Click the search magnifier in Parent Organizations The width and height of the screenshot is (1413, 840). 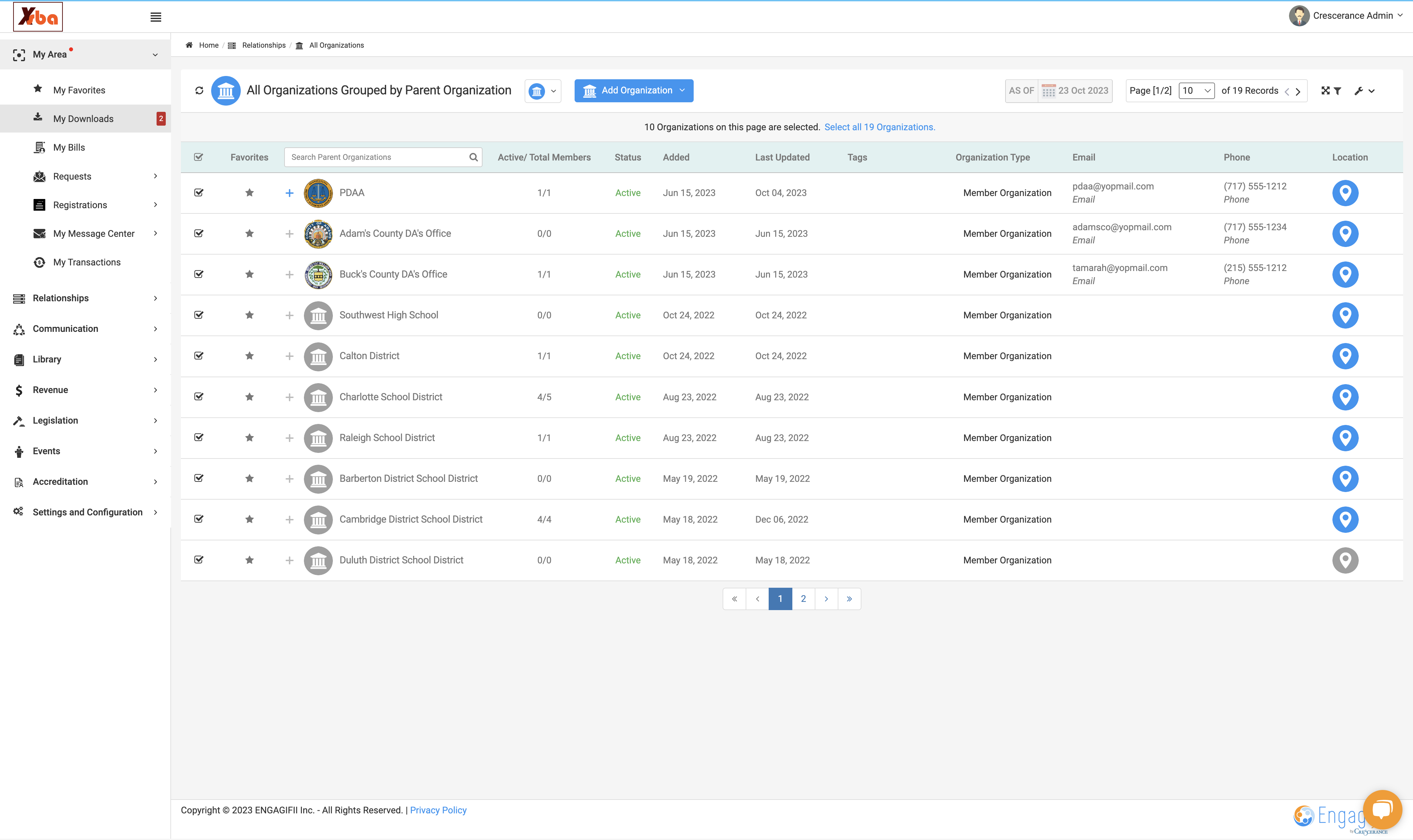coord(474,157)
